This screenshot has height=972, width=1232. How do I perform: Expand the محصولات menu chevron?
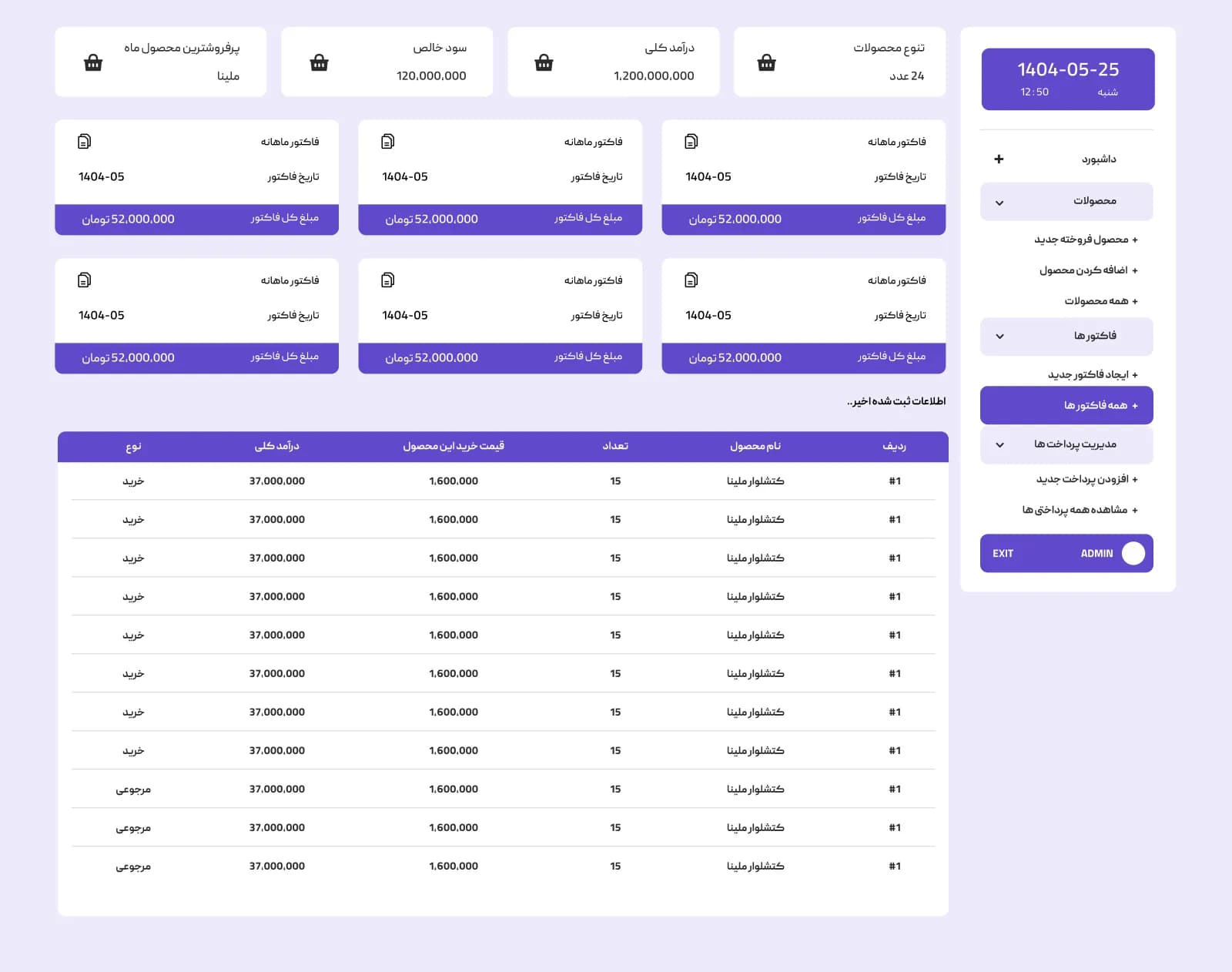point(999,203)
